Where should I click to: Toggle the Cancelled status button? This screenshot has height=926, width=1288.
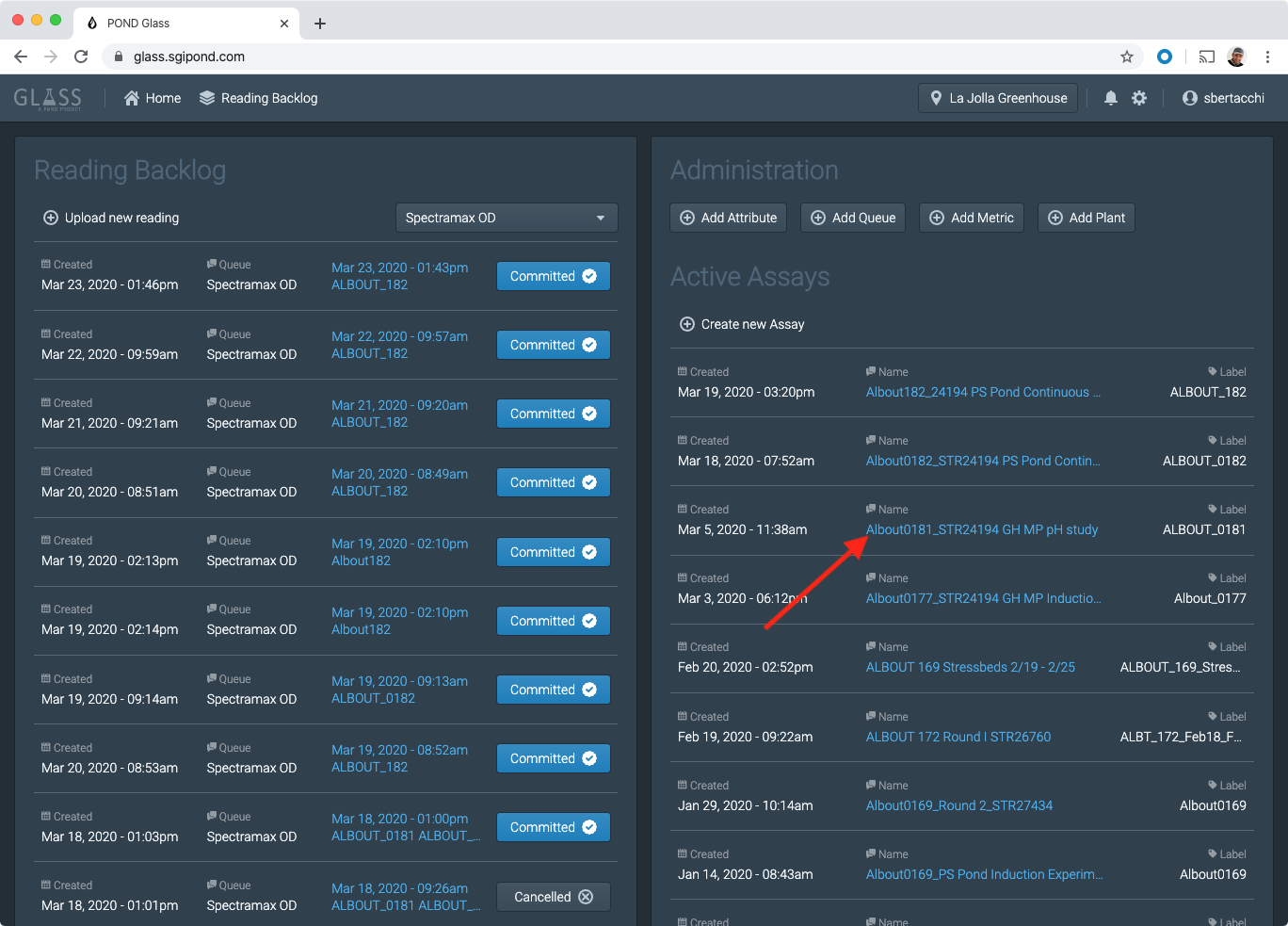point(553,897)
